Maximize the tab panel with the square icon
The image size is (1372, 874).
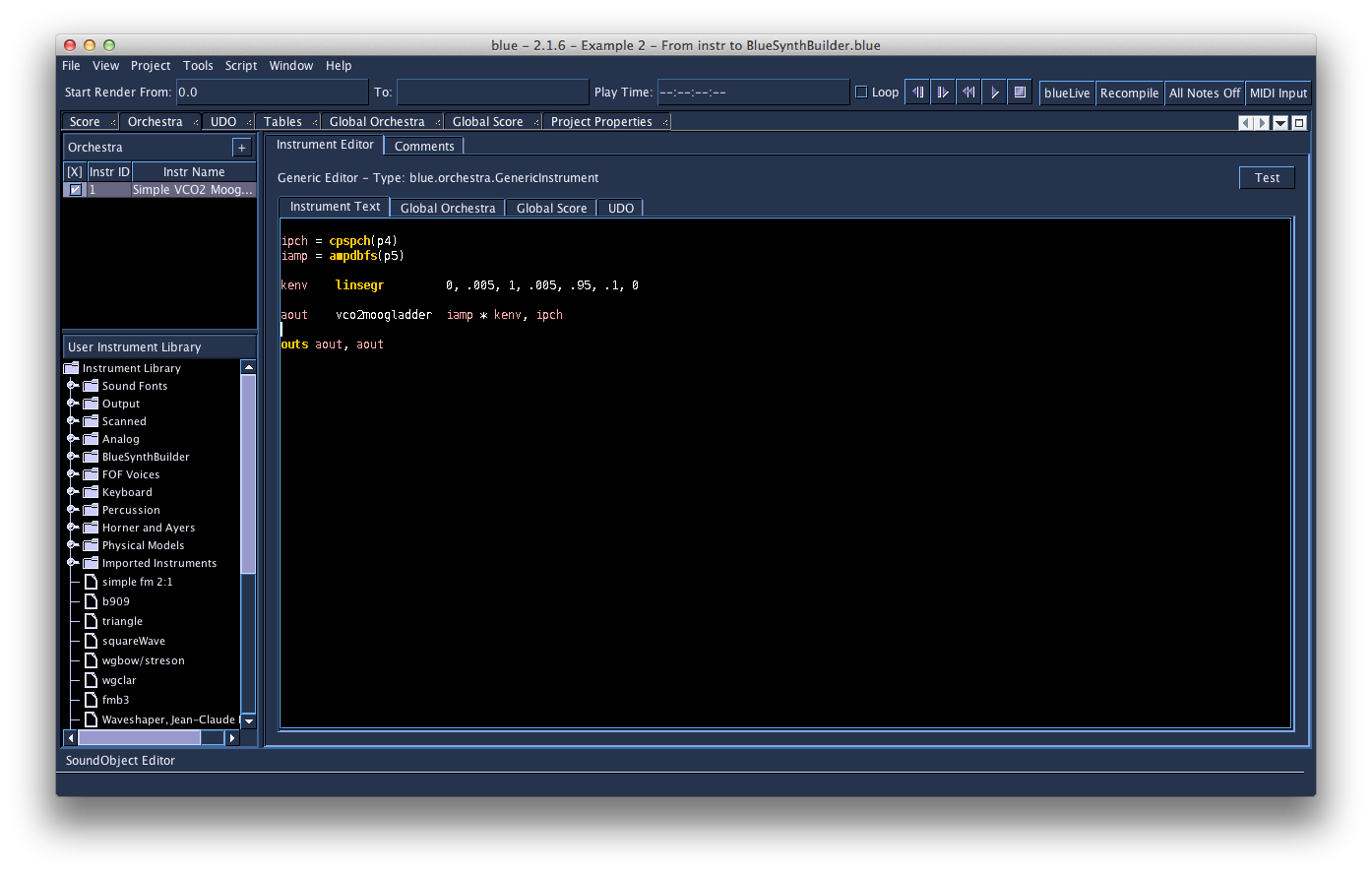1299,123
